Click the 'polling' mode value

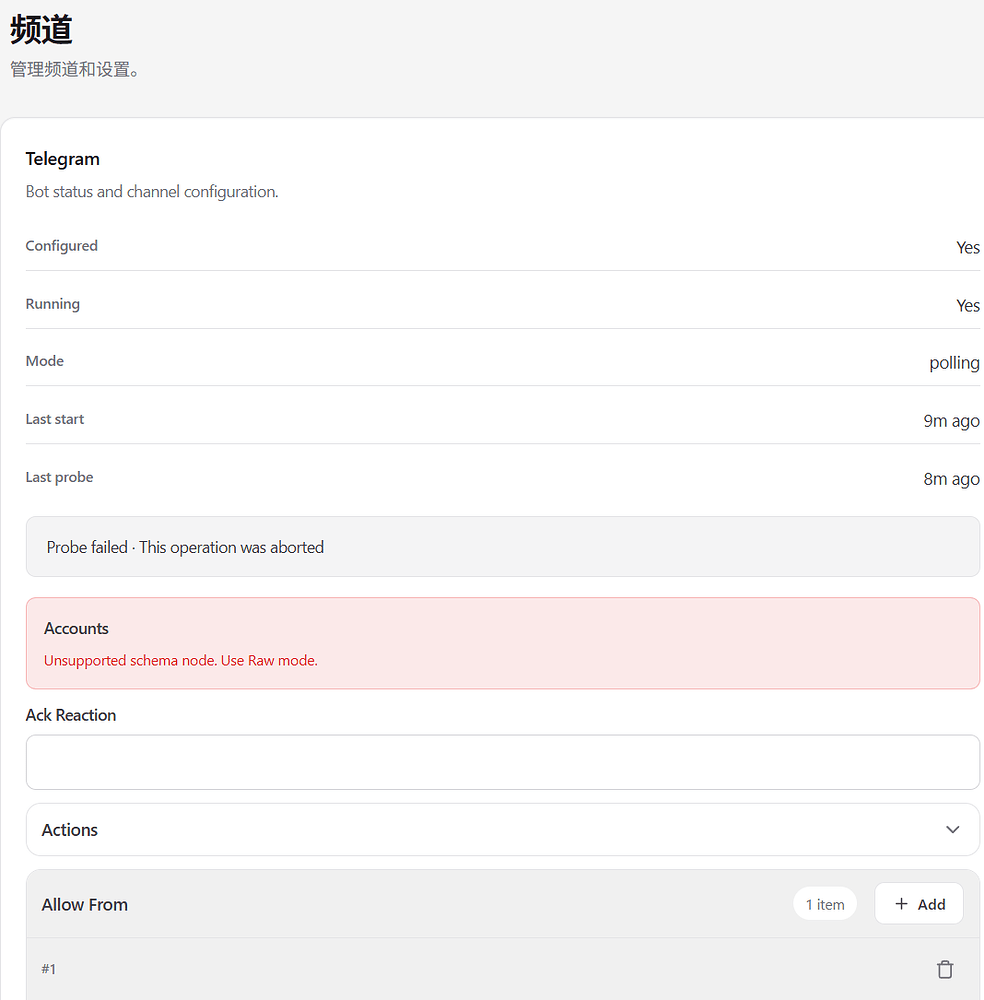click(954, 363)
